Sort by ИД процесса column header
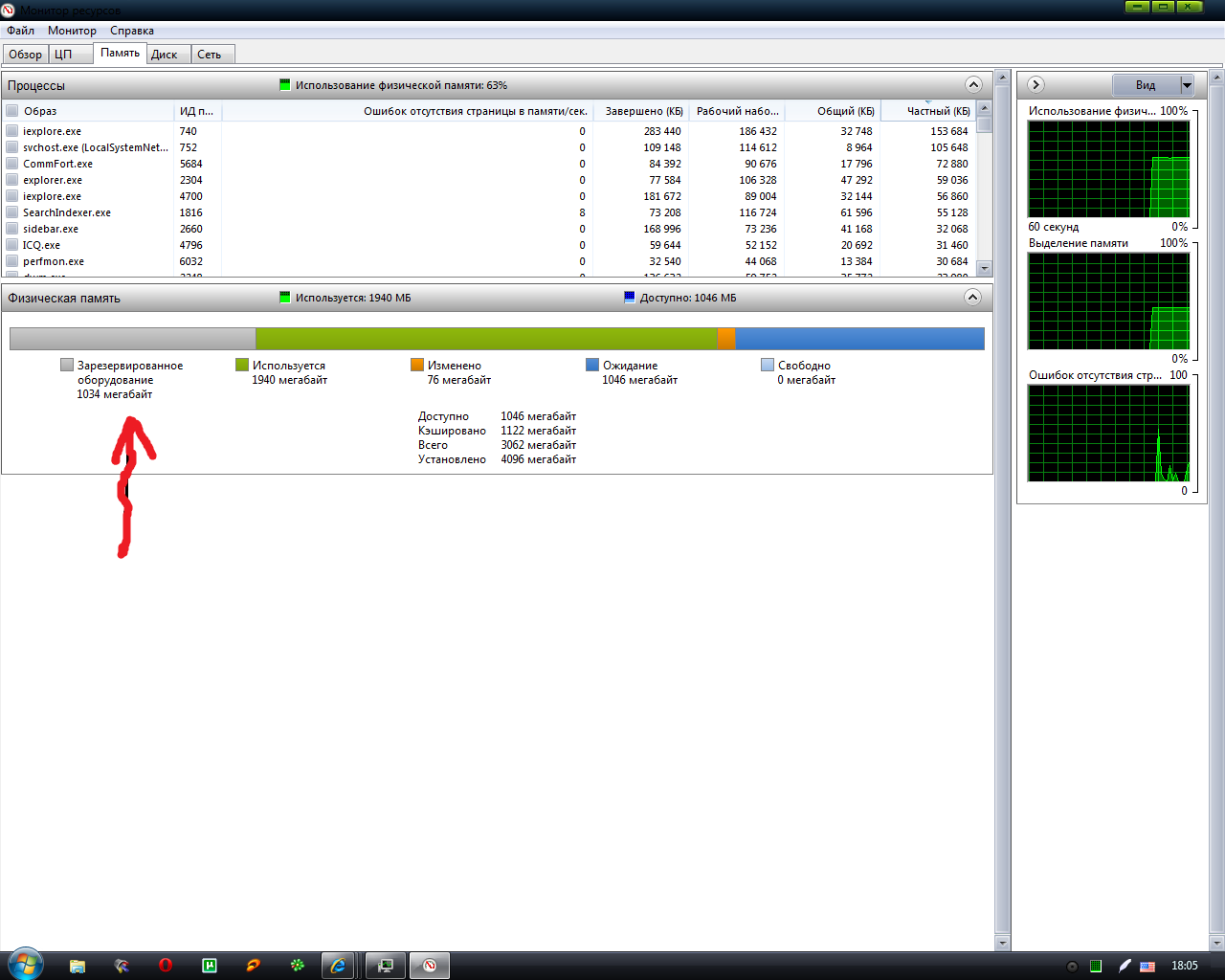The image size is (1225, 980). tap(198, 111)
